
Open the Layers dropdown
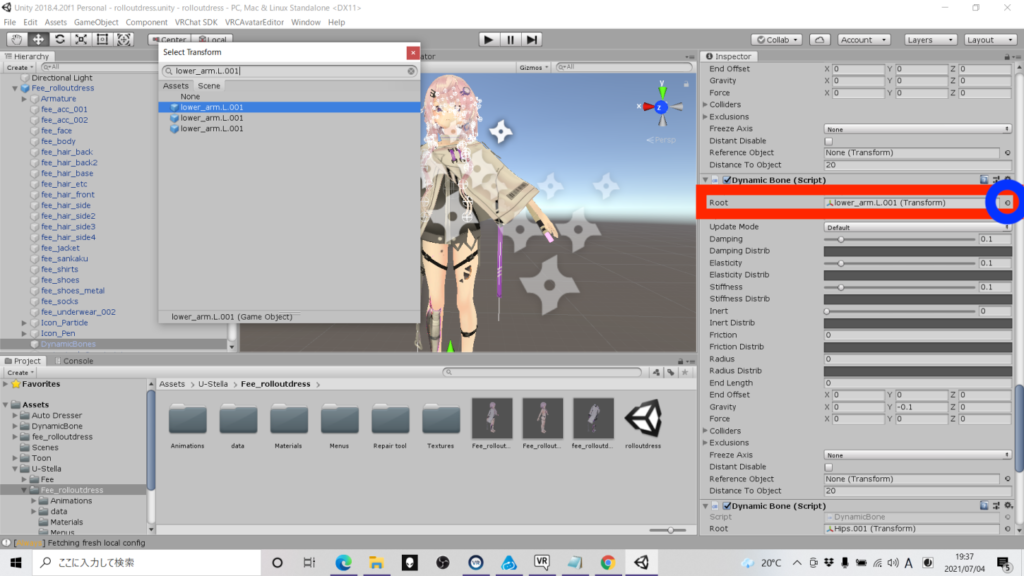[x=930, y=40]
